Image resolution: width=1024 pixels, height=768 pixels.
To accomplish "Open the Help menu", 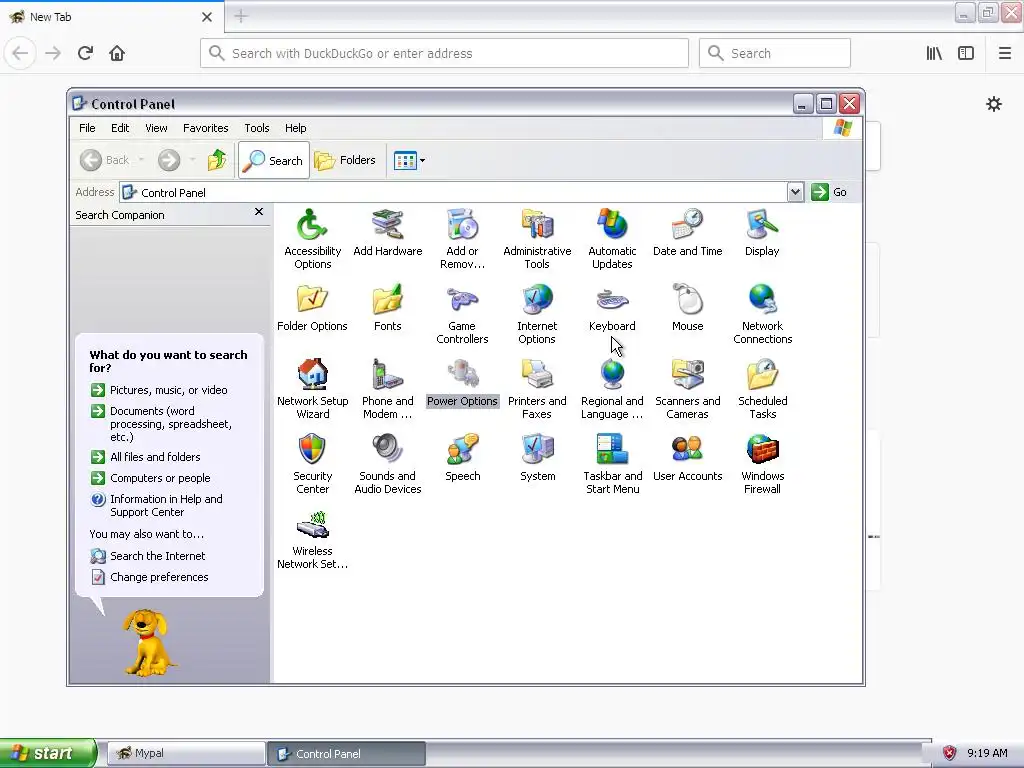I will pyautogui.click(x=295, y=128).
